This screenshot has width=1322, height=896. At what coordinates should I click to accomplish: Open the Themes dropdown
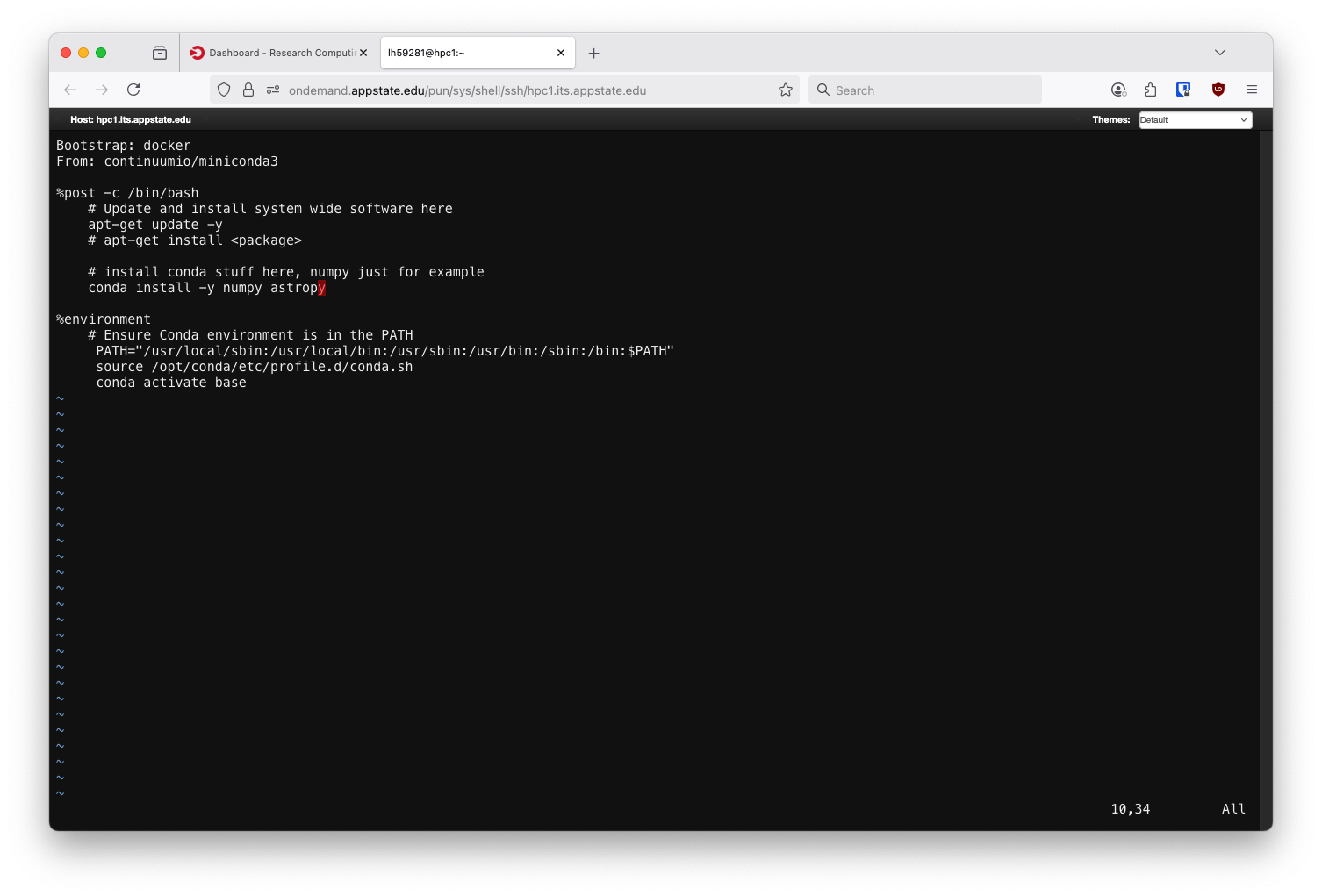coord(1195,120)
